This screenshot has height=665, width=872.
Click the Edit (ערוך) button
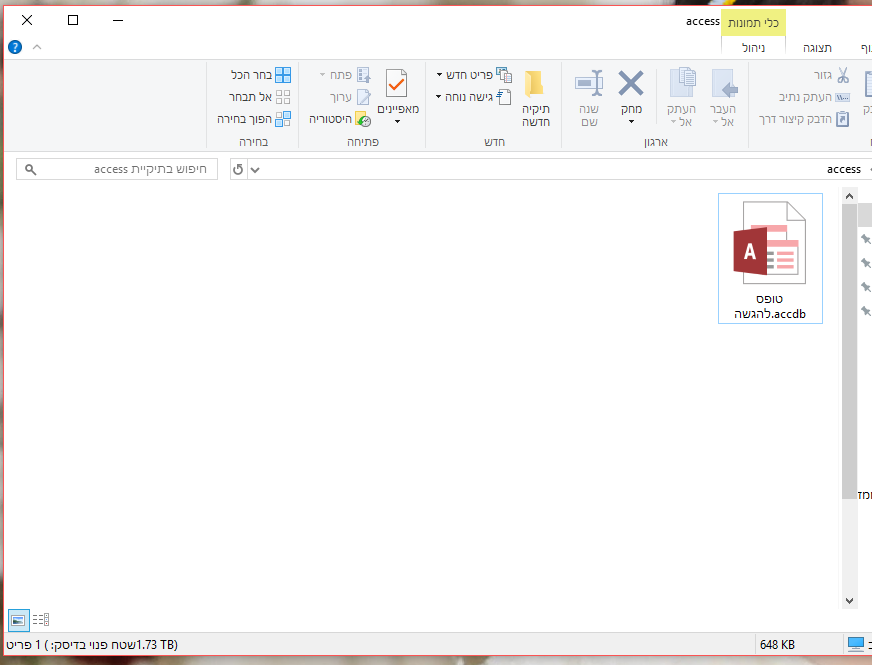point(350,97)
